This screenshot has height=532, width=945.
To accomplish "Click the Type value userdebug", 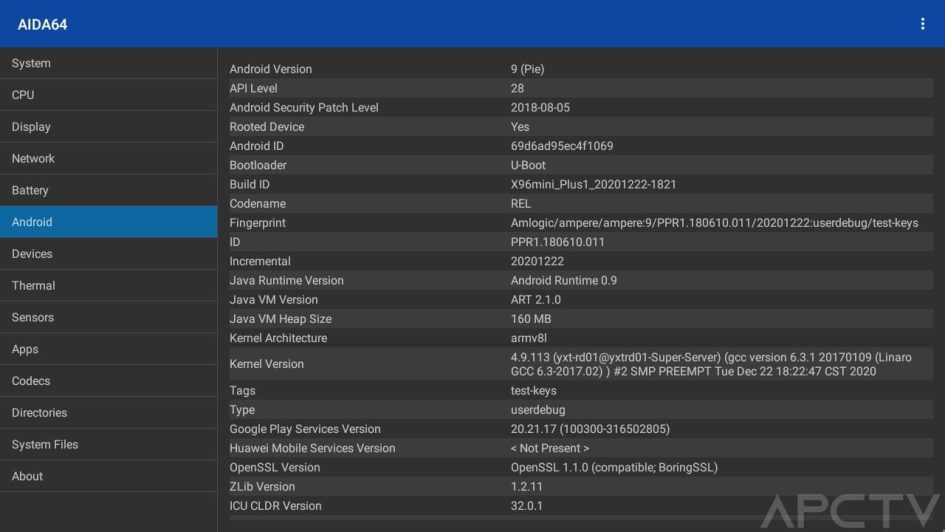I will coord(538,410).
